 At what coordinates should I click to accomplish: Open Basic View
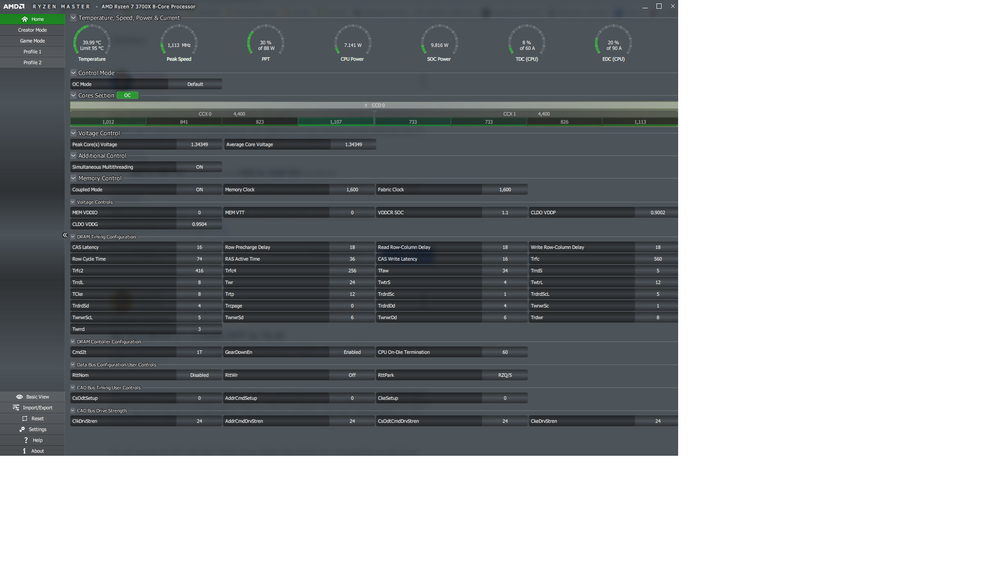tap(32, 396)
